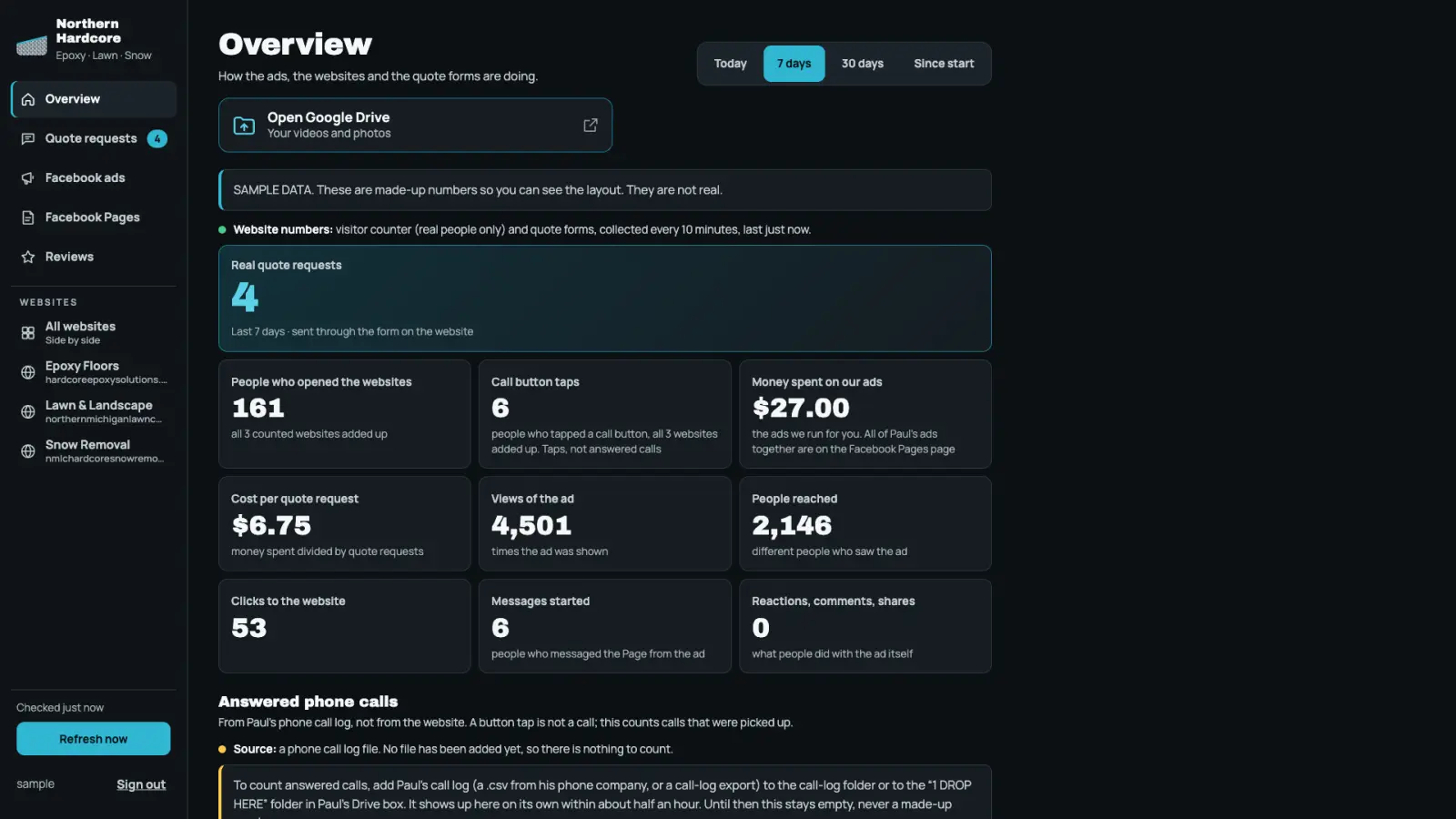Image resolution: width=1456 pixels, height=819 pixels.
Task: Click the Refresh now button
Action: (94, 739)
